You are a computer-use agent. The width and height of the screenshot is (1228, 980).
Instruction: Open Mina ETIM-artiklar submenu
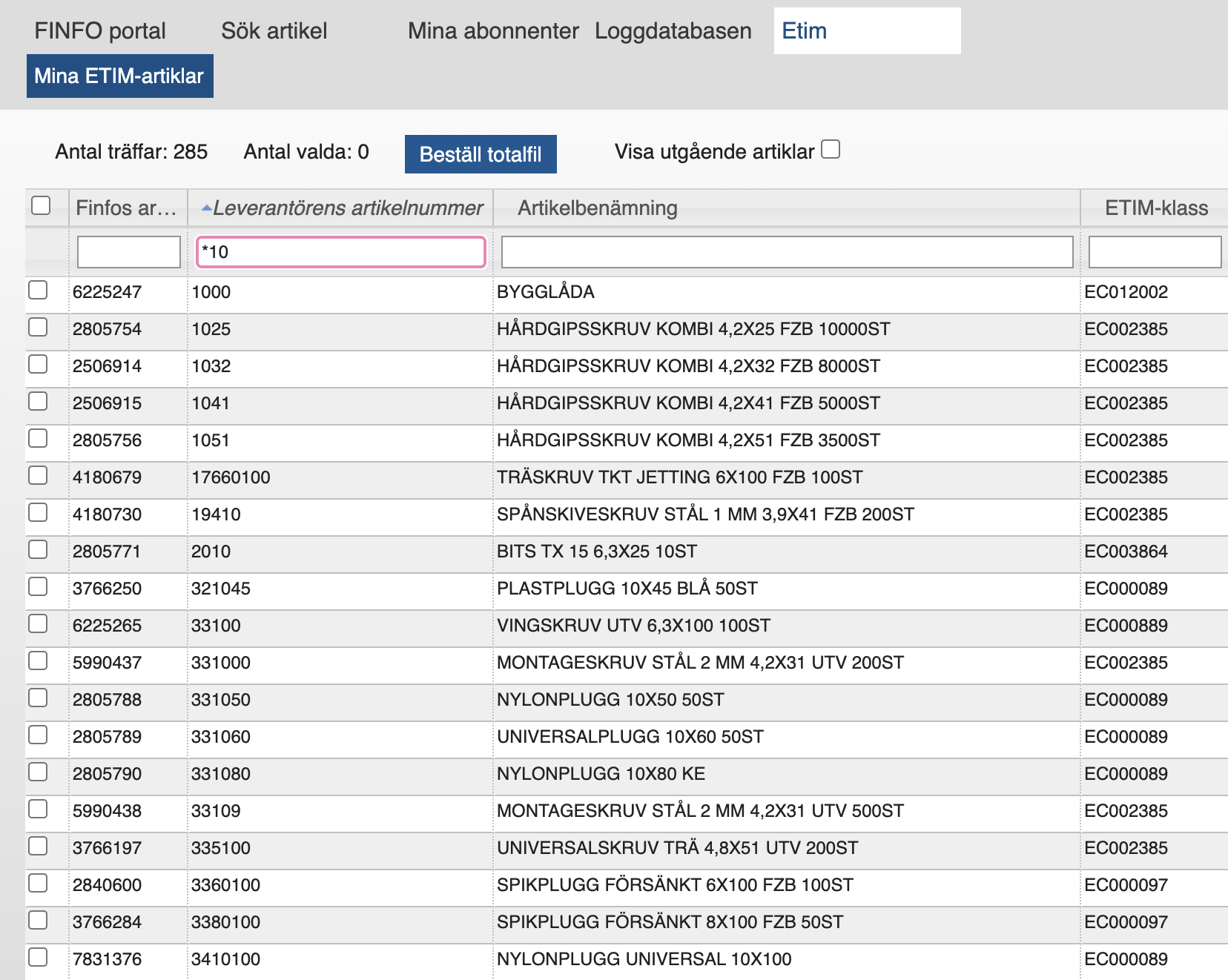119,76
